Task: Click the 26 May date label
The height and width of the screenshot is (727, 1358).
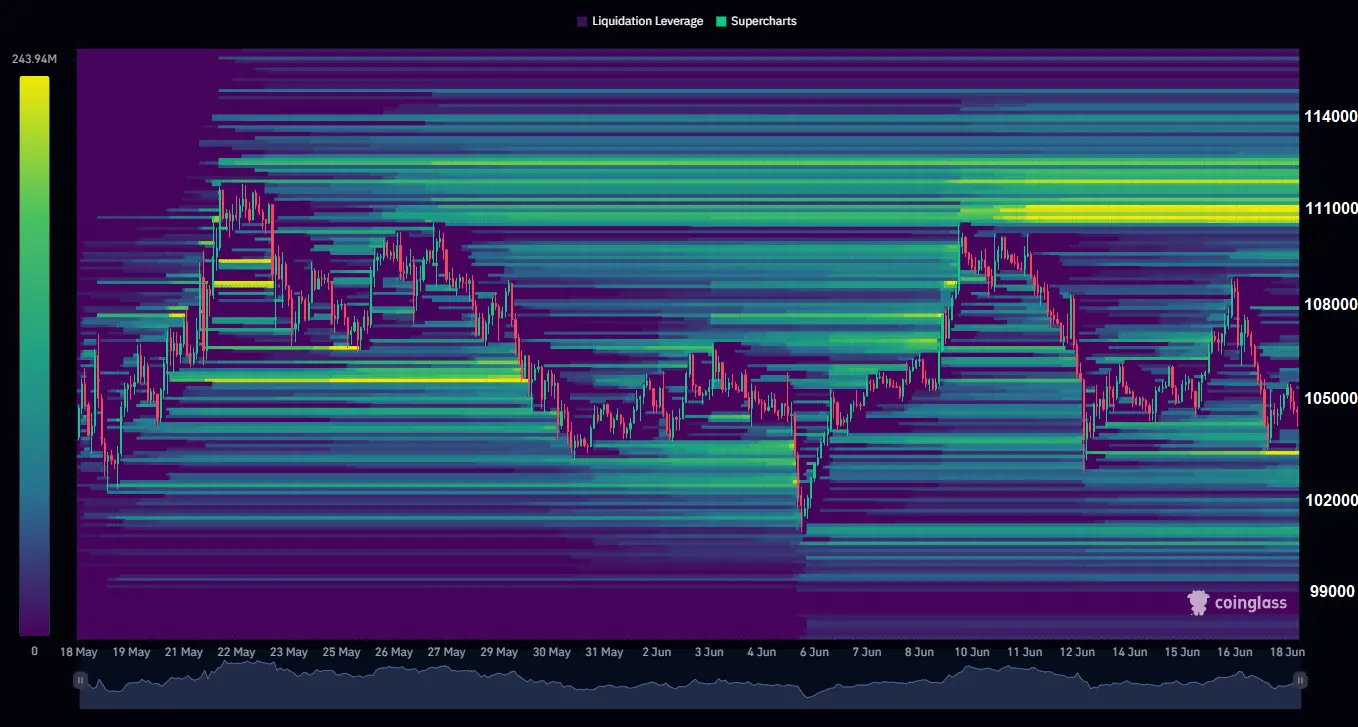Action: (394, 652)
